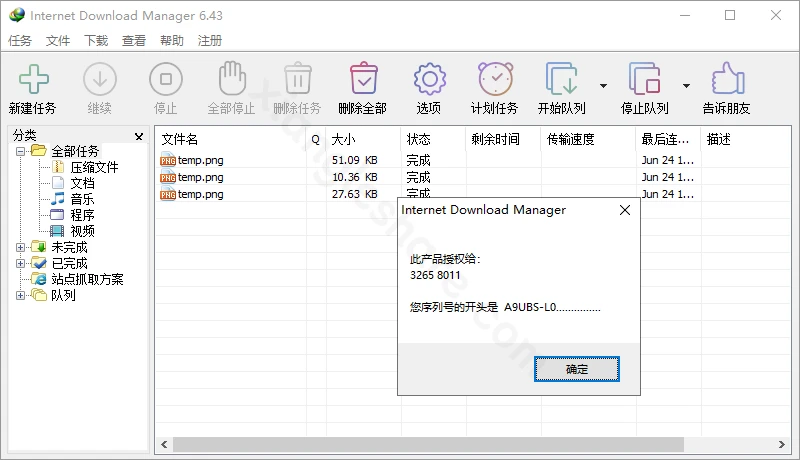The height and width of the screenshot is (460, 800).
Task: Click horizontal scrollbar right arrow
Action: [782, 444]
